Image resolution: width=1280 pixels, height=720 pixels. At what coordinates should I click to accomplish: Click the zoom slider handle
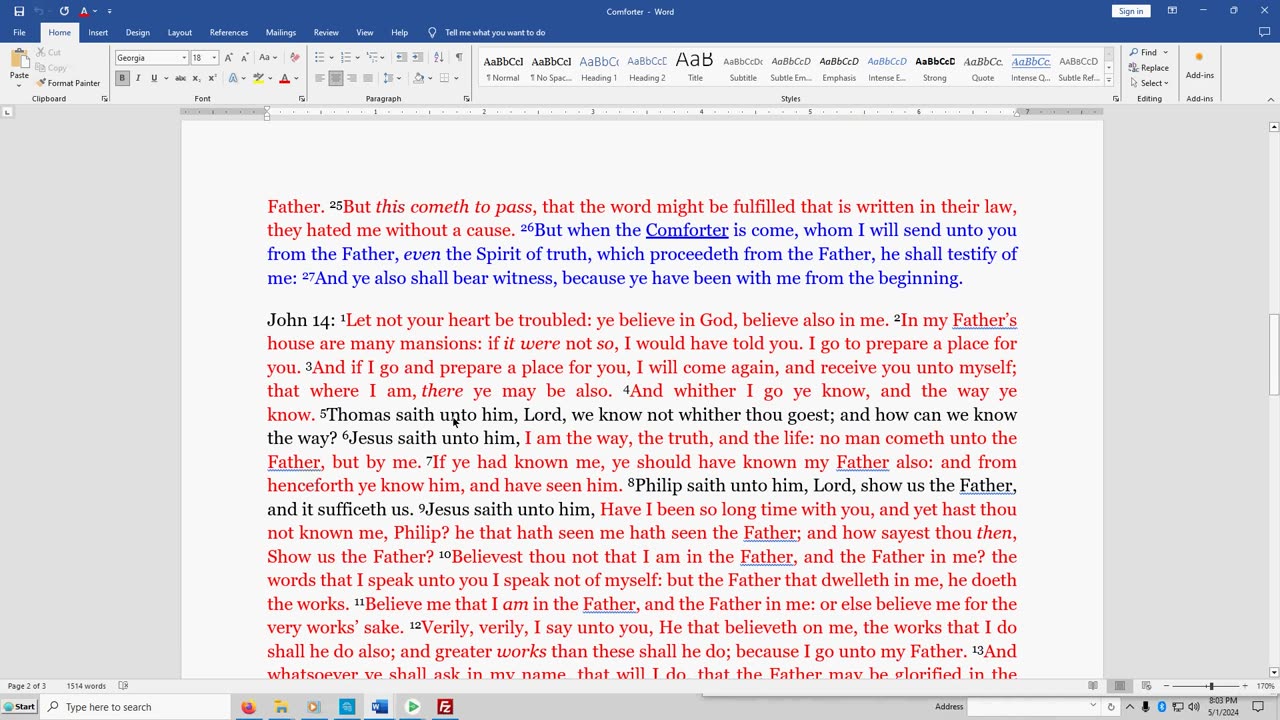1210,686
